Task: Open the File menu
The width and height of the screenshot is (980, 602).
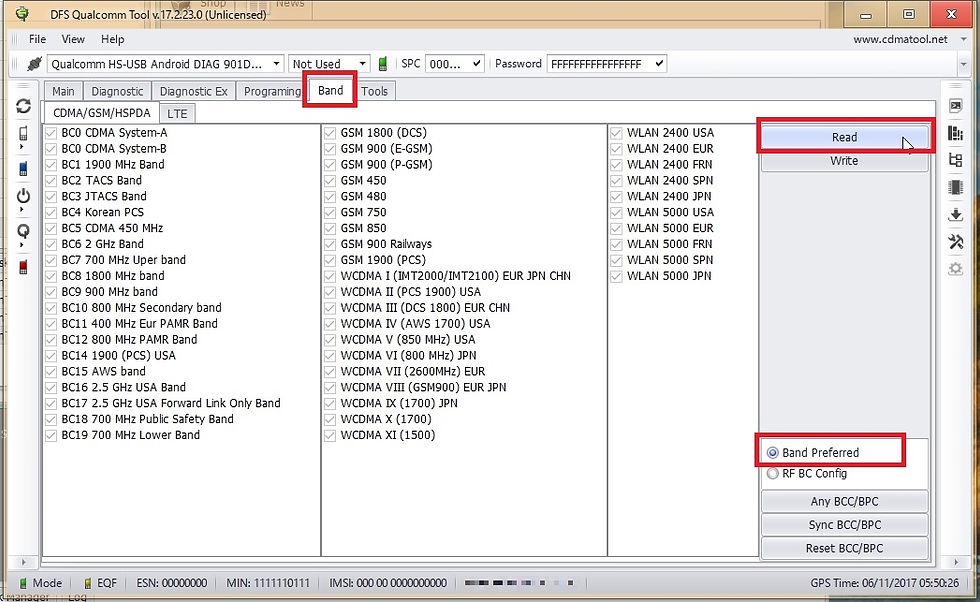Action: (38, 39)
